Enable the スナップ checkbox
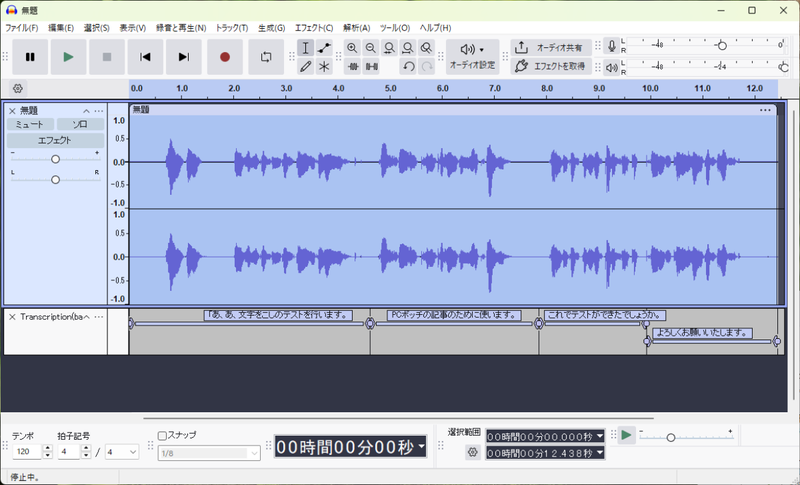800x485 pixels. pyautogui.click(x=162, y=436)
